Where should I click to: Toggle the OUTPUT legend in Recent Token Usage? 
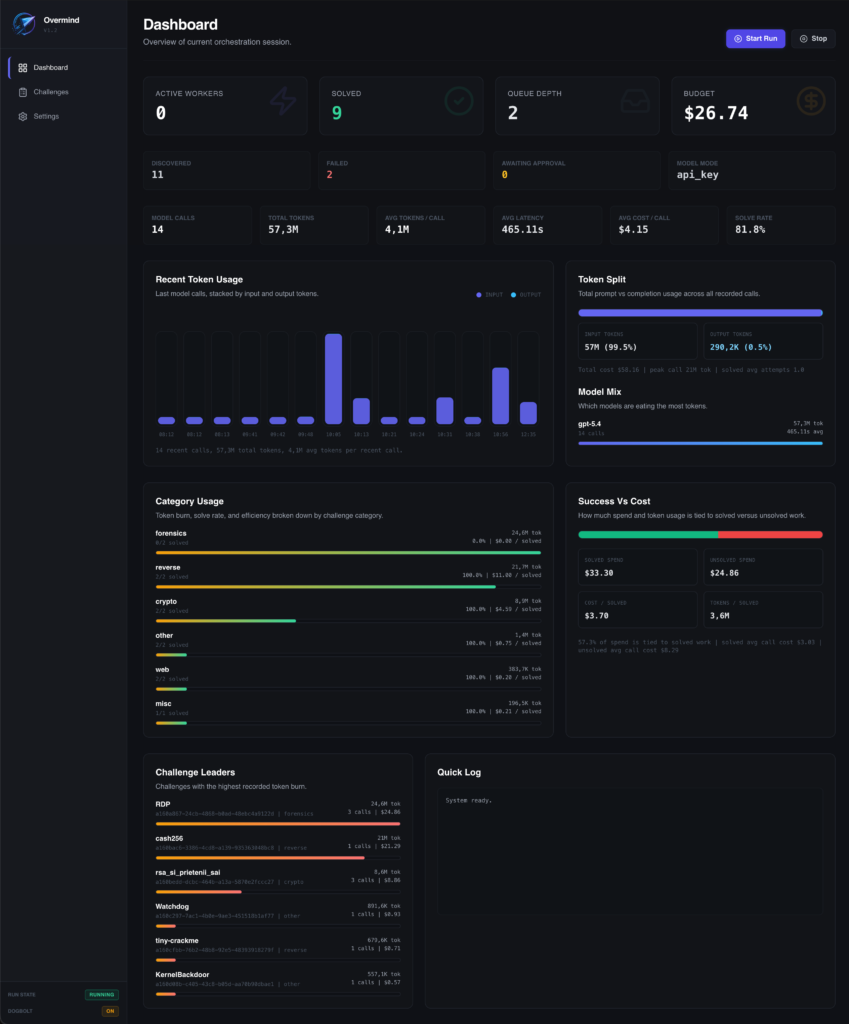[x=526, y=295]
